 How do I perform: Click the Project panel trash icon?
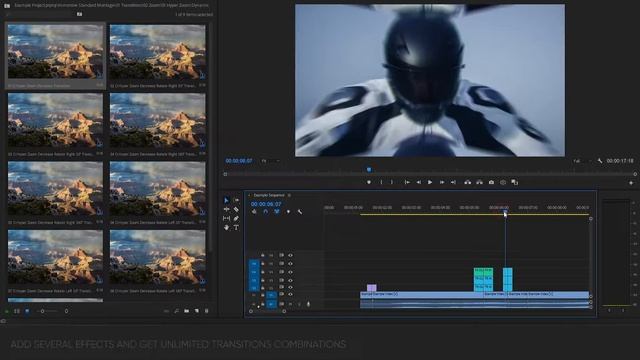pos(207,311)
